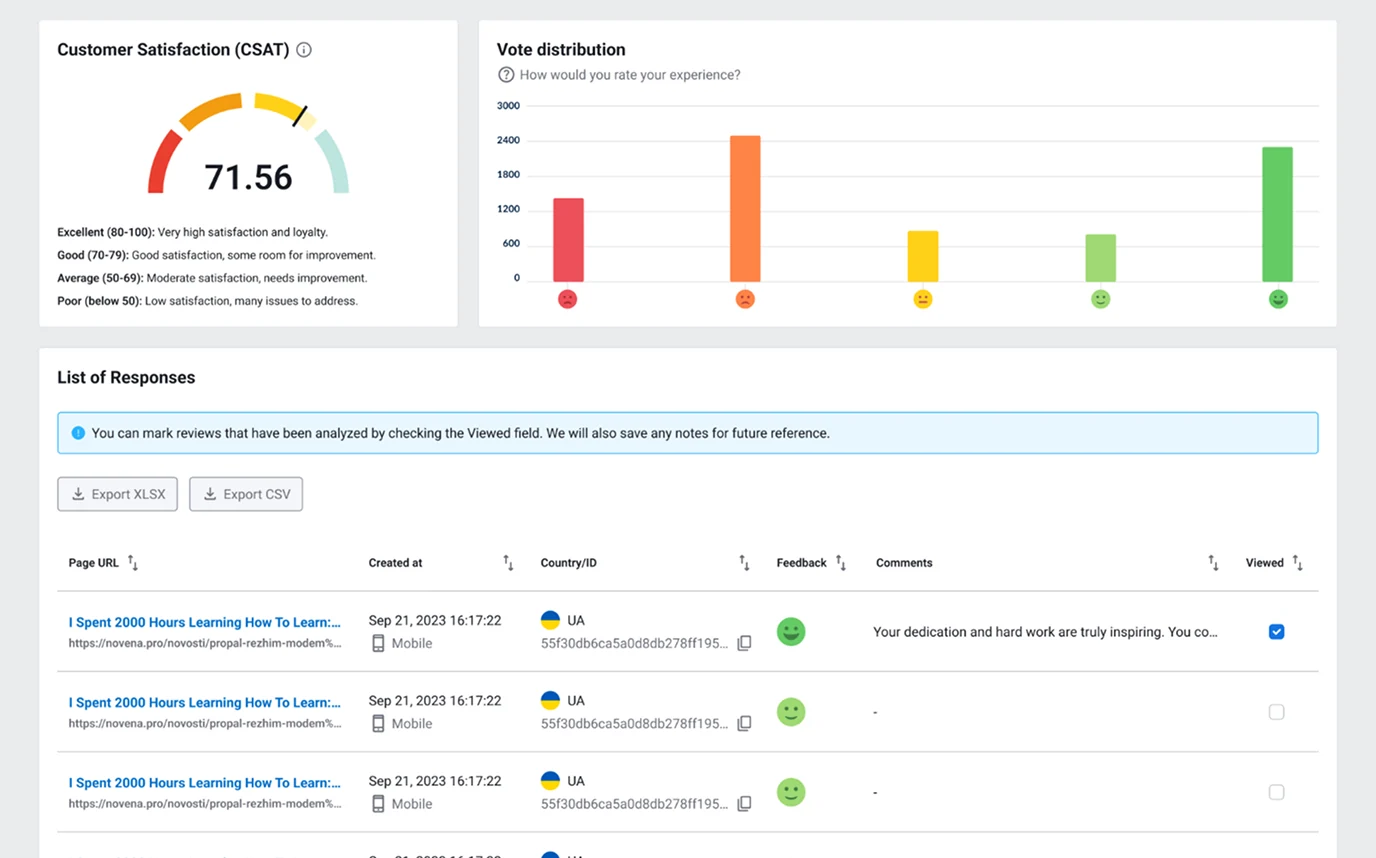Uncheck the Viewed checkbox in first row
The width and height of the screenshot is (1376, 858).
pos(1276,632)
